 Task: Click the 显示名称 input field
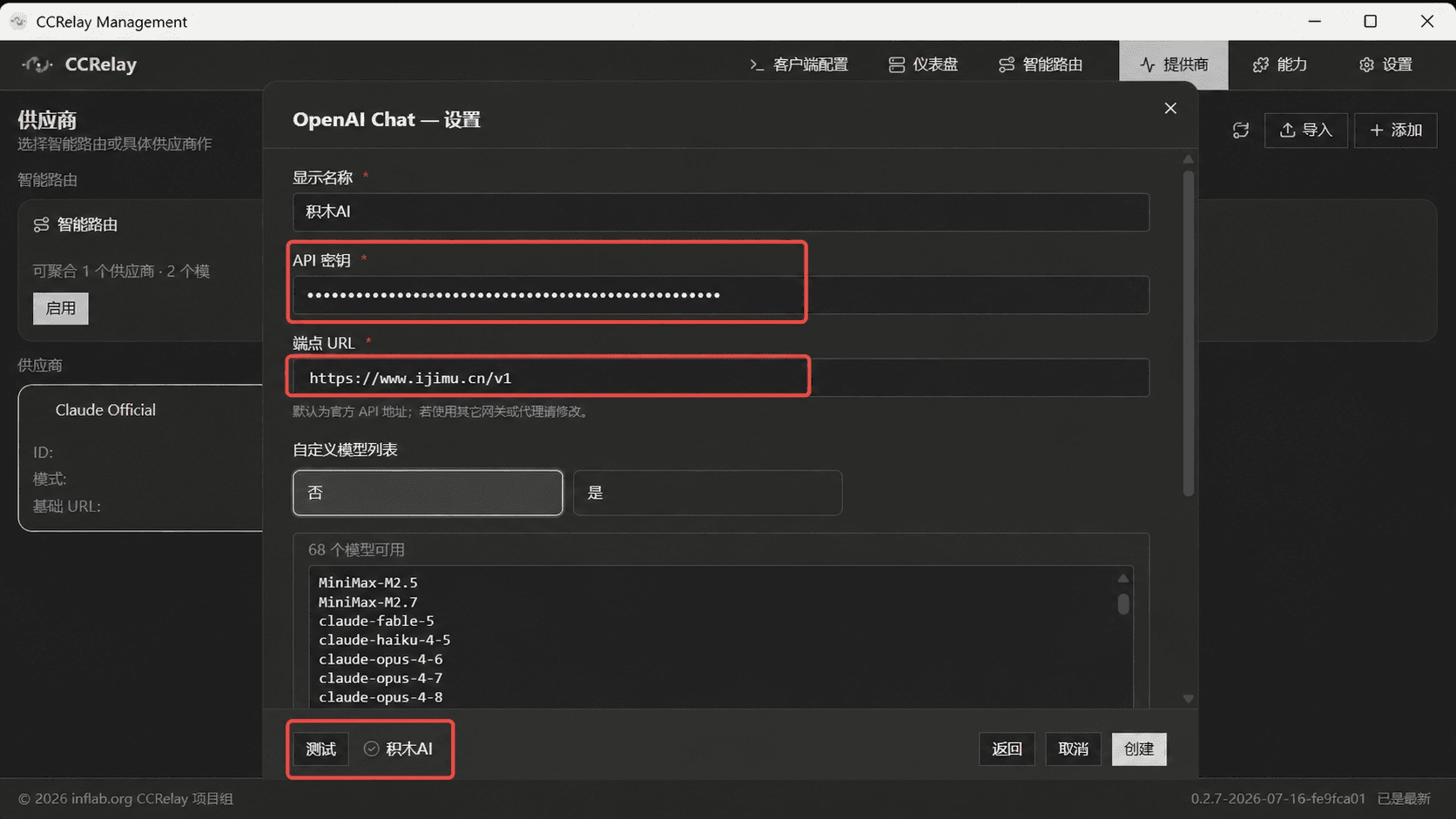(721, 212)
